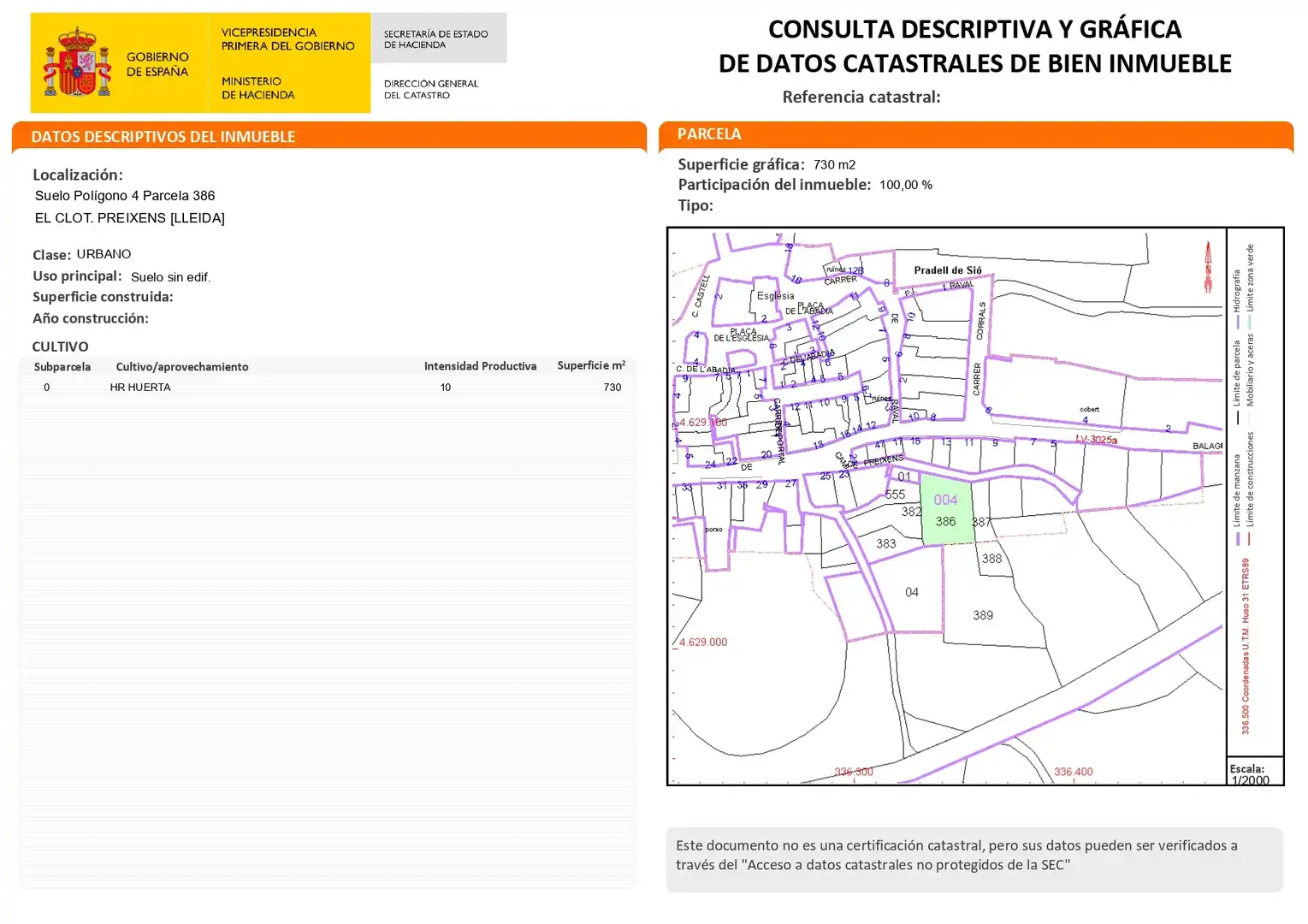Click 'MINISTERIO DE HACIENDA' text

(x=257, y=88)
